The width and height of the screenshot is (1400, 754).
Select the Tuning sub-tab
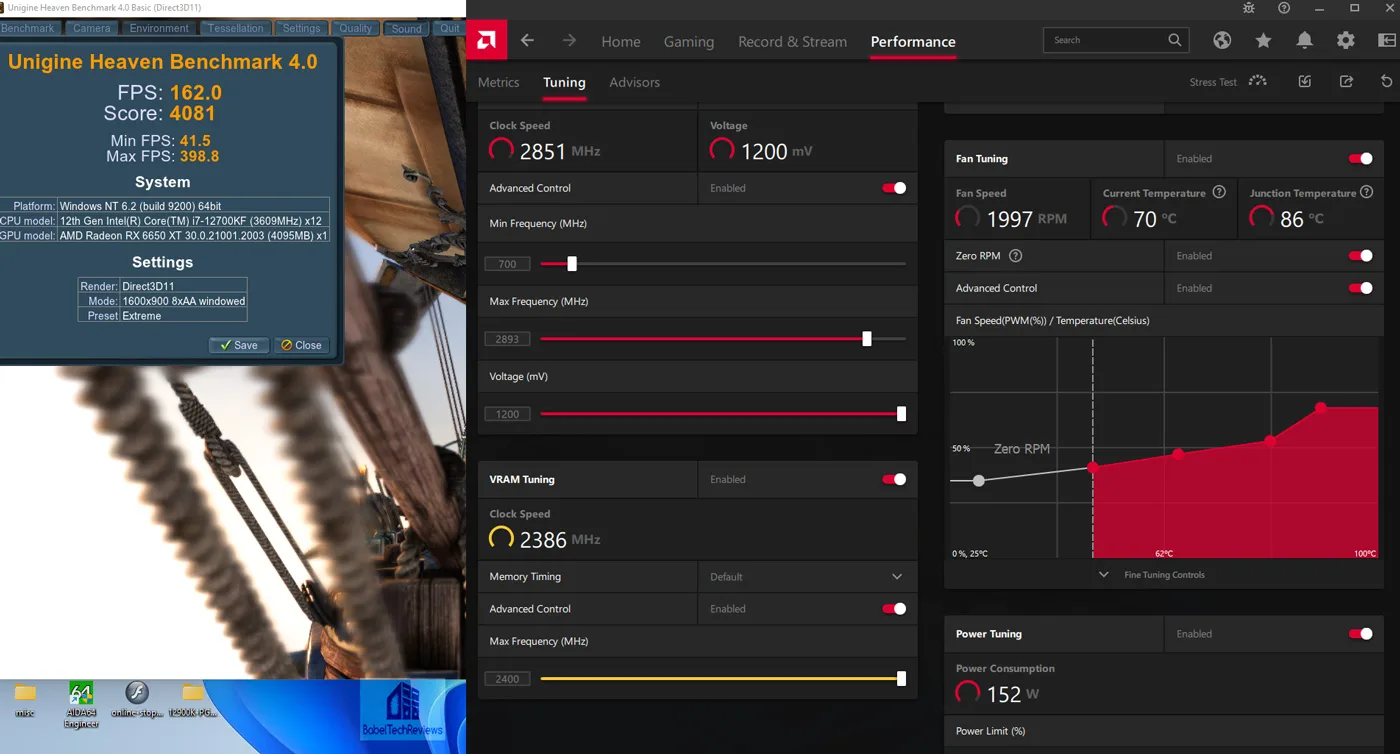[564, 82]
